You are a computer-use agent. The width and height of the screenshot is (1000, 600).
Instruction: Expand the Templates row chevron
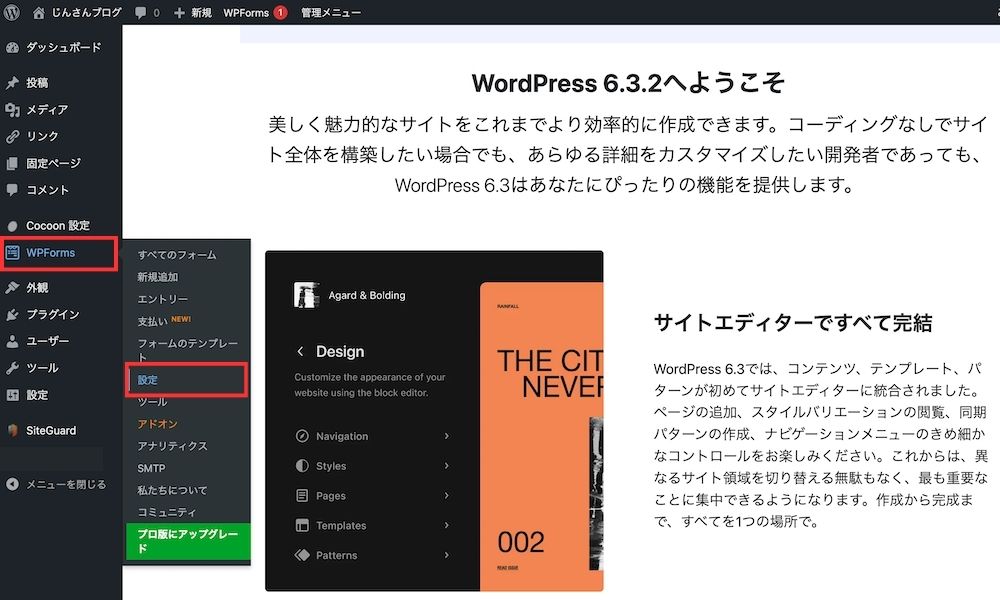click(446, 525)
